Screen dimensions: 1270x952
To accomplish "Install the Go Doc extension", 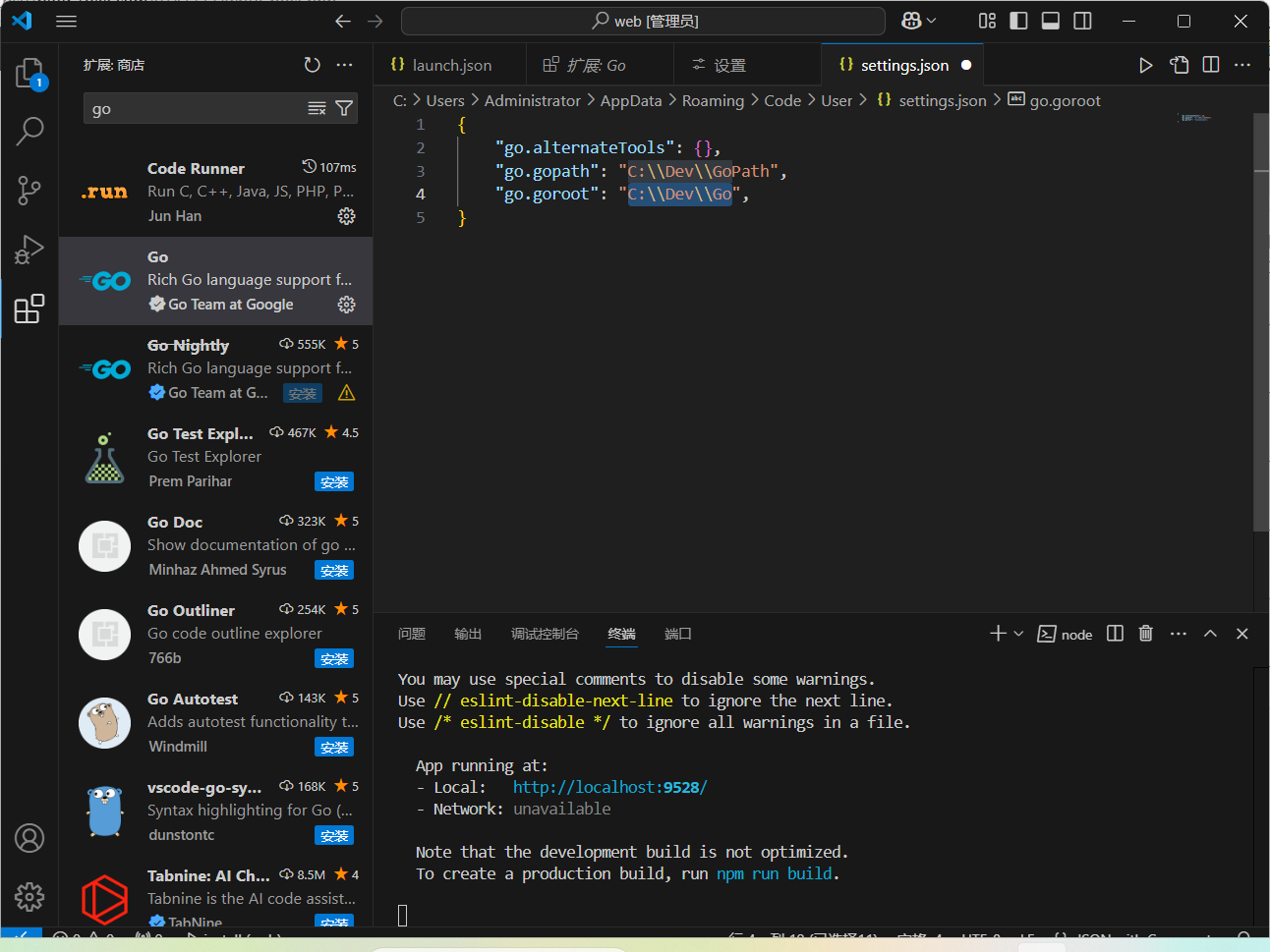I will click(334, 570).
